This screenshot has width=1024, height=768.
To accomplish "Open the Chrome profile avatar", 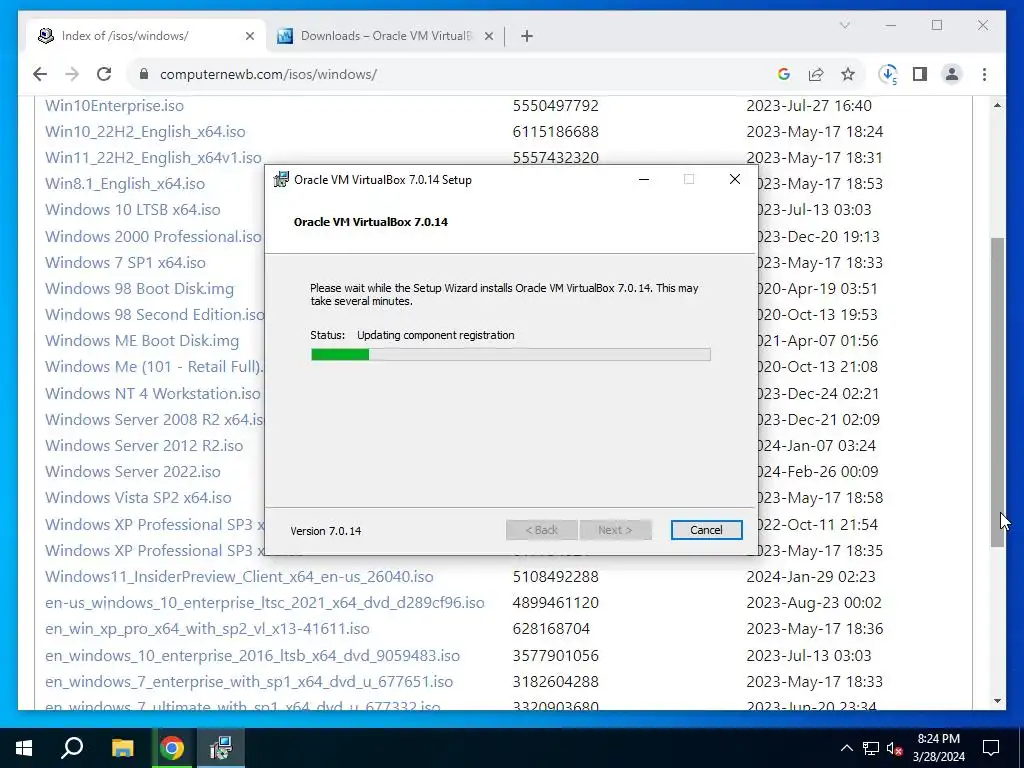I will (x=952, y=74).
